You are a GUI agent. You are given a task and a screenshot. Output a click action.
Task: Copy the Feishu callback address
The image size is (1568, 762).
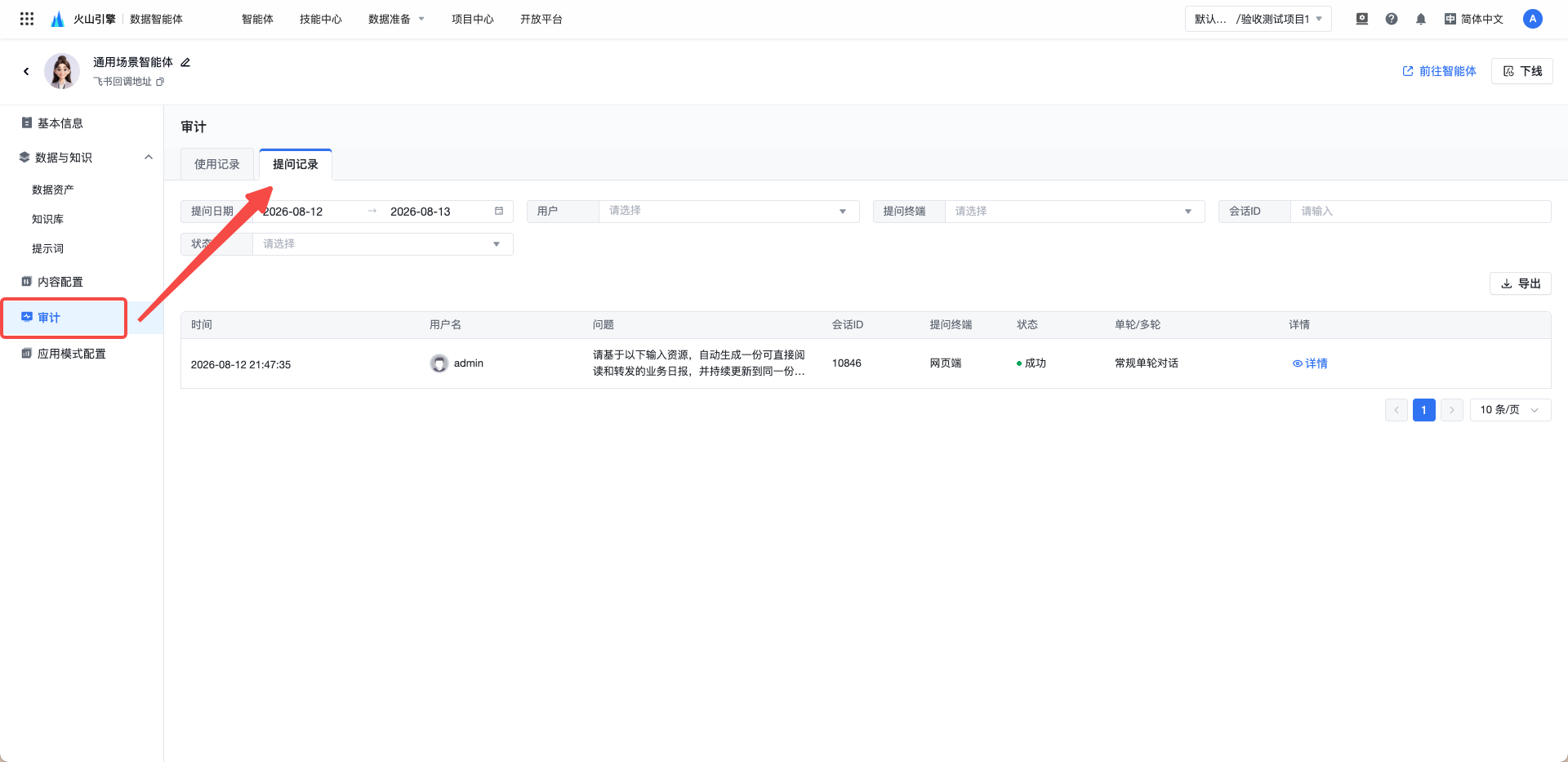[160, 82]
